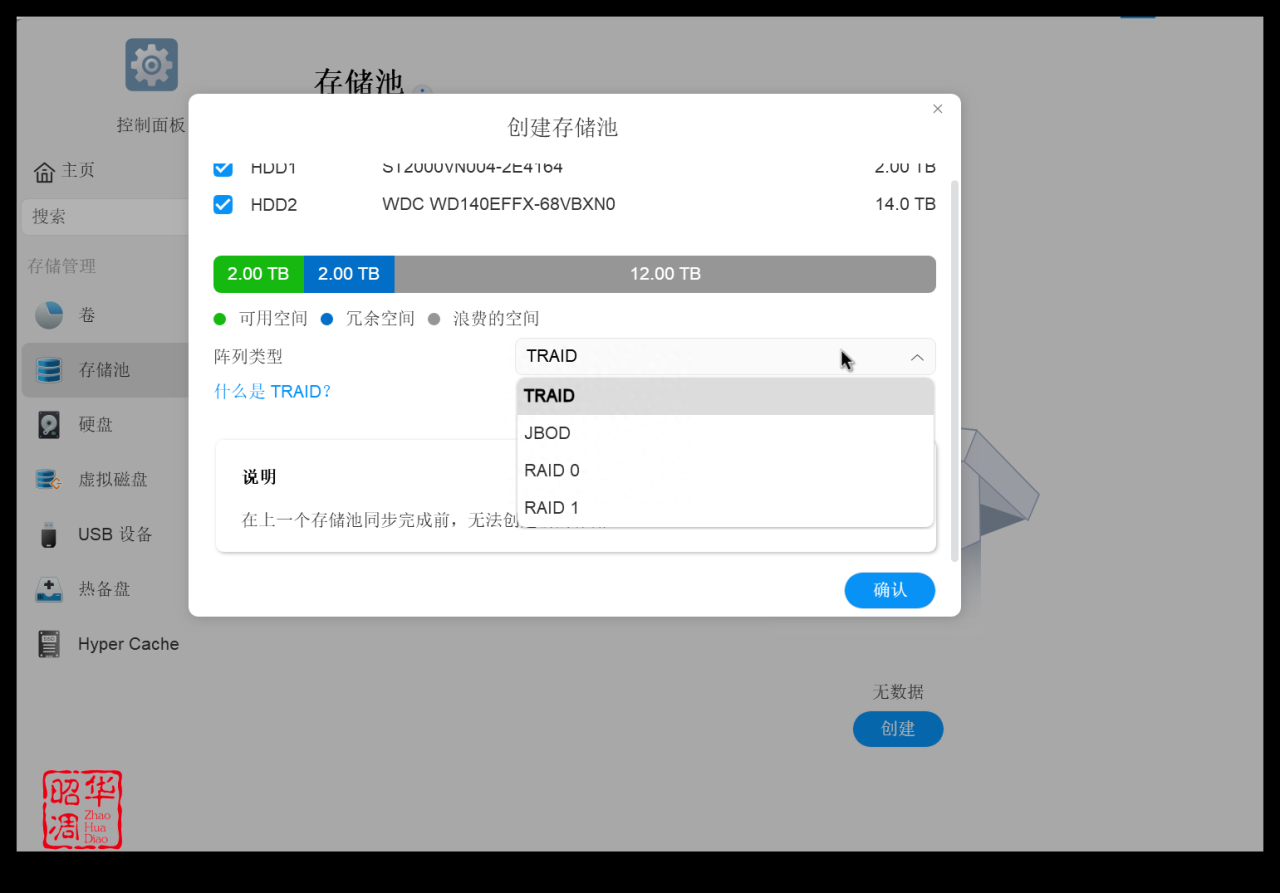Open the 虚拟磁盘 virtual disk panel
1280x893 pixels.
coord(46,479)
